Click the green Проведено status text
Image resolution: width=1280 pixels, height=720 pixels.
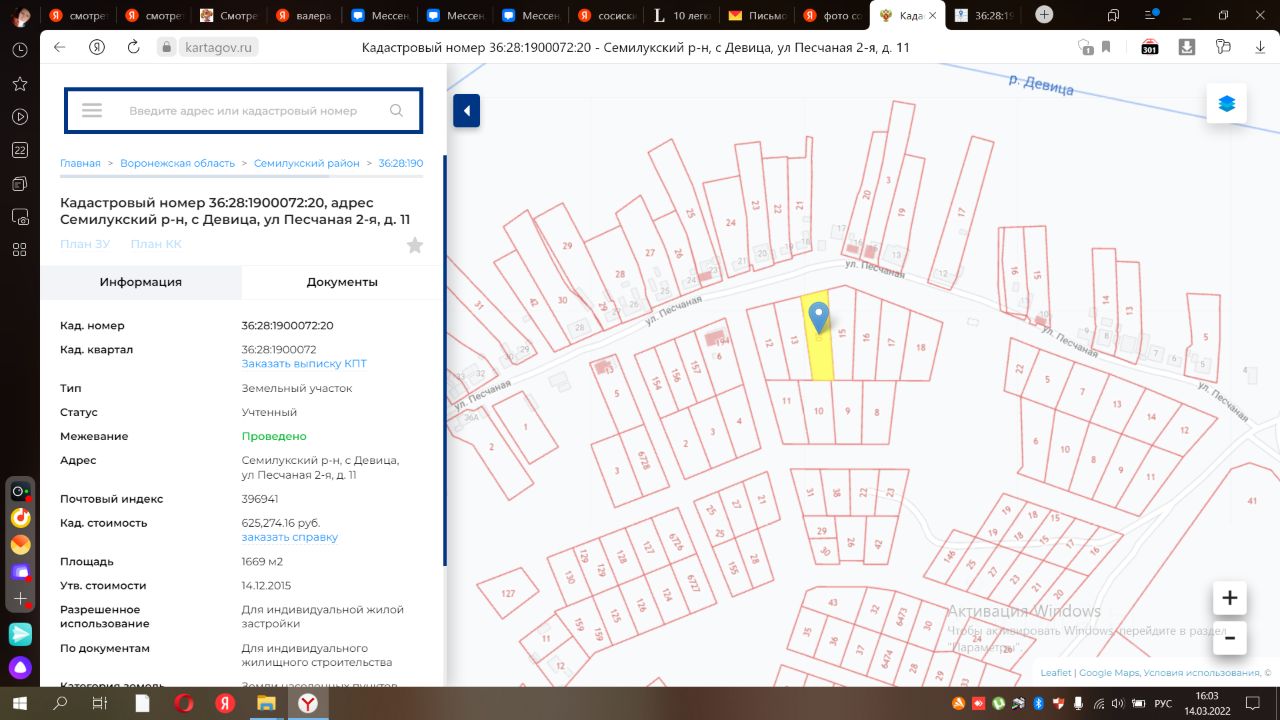(274, 437)
